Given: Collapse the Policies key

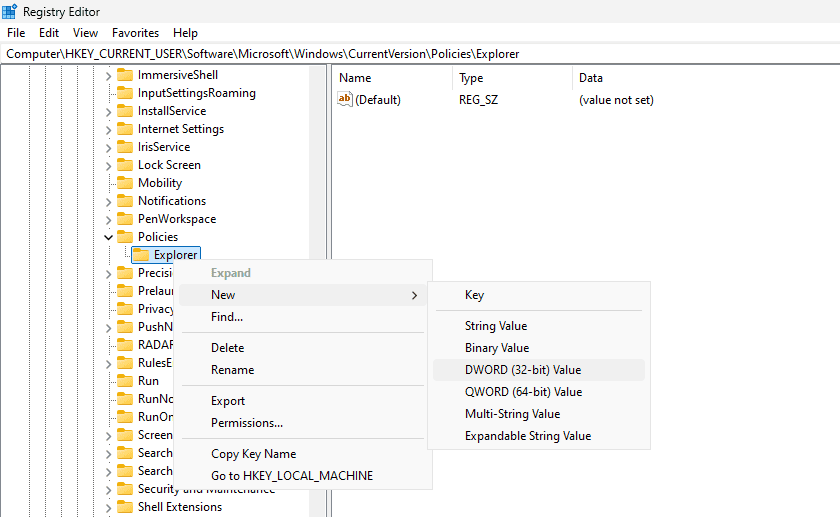Looking at the screenshot, I should (108, 237).
